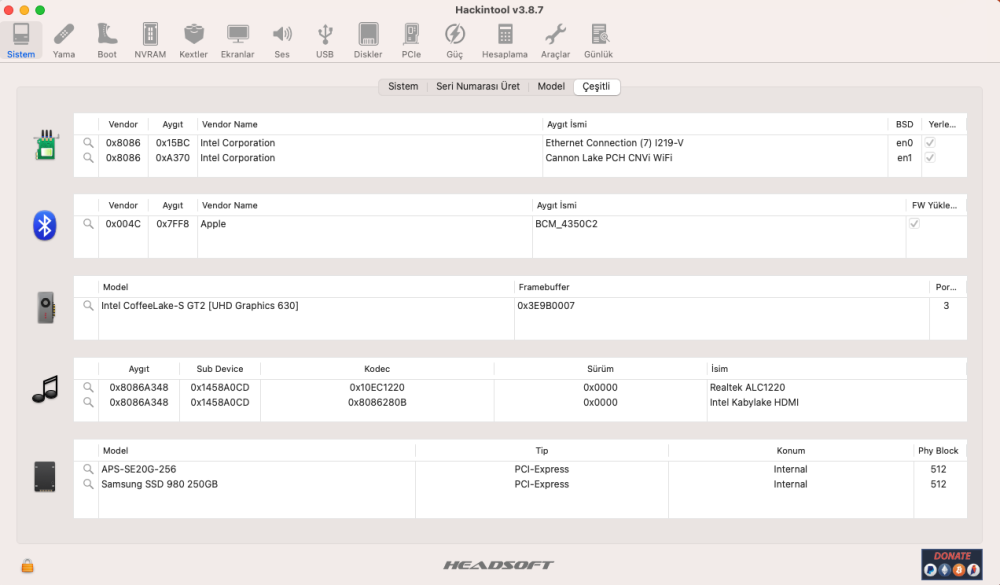Screen dimensions: 1000x585
Task: Select the Çeşitli tab
Action: click(596, 86)
